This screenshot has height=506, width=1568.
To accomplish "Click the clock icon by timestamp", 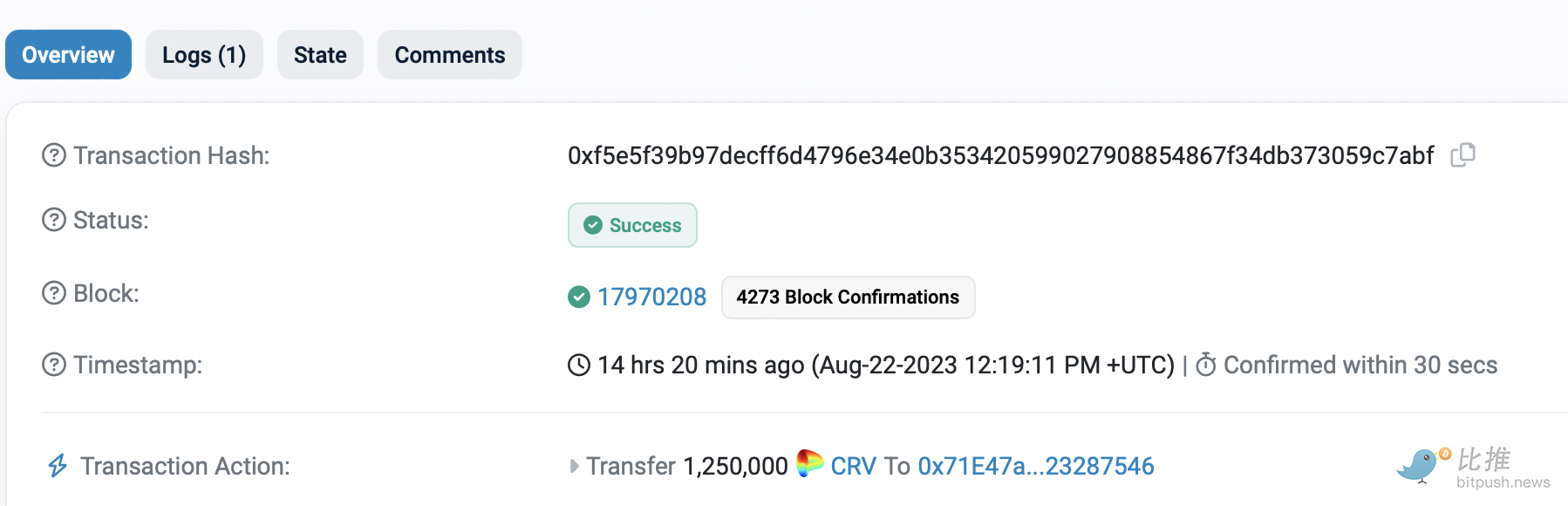I will [579, 365].
